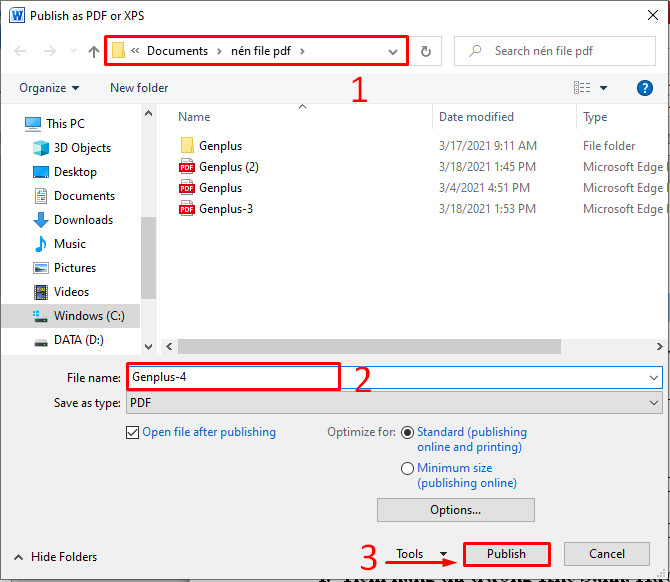This screenshot has height=582, width=670.
Task: Click the folder icon in address bar
Action: pos(118,50)
